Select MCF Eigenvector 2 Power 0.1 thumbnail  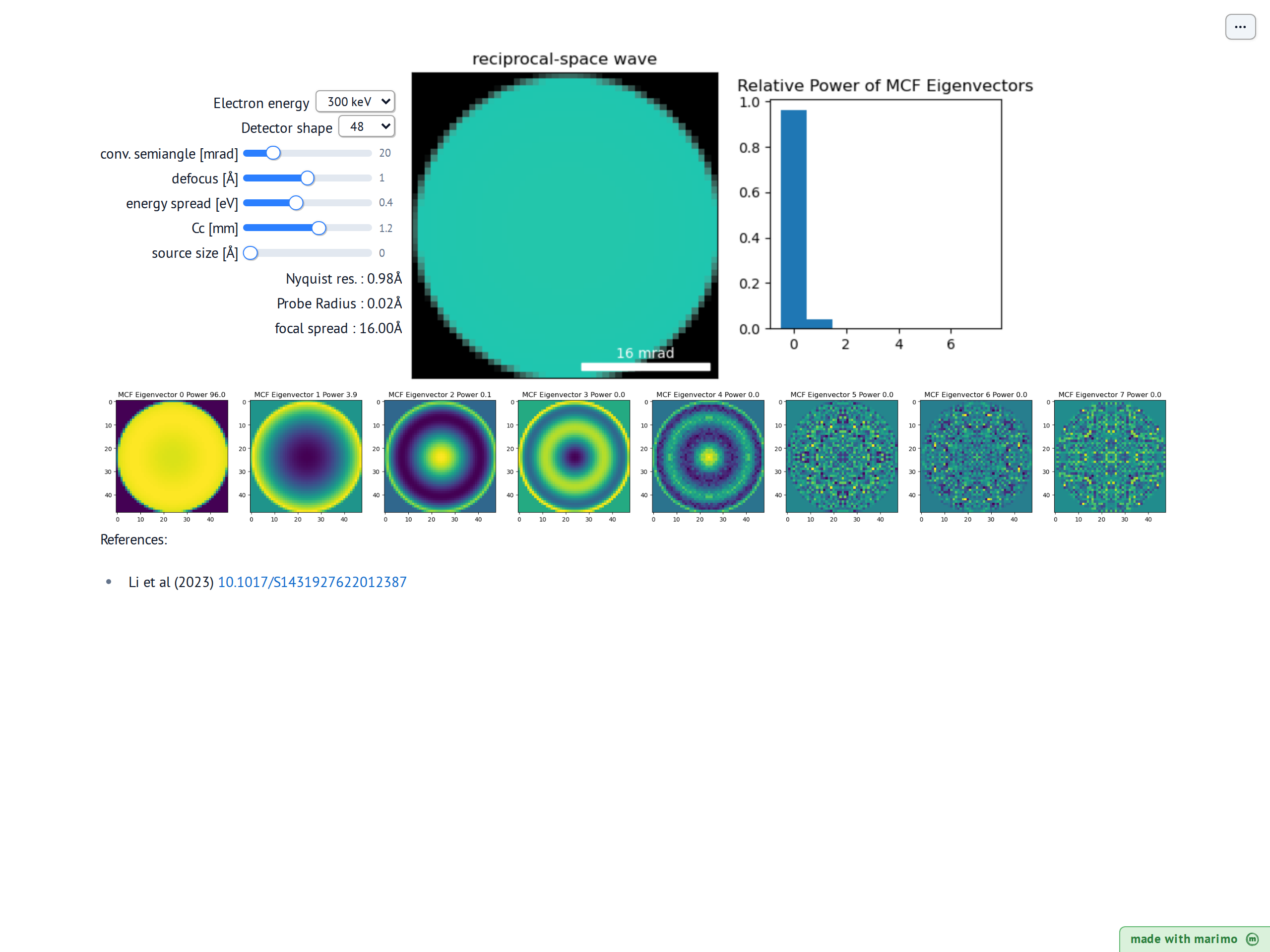pos(440,456)
